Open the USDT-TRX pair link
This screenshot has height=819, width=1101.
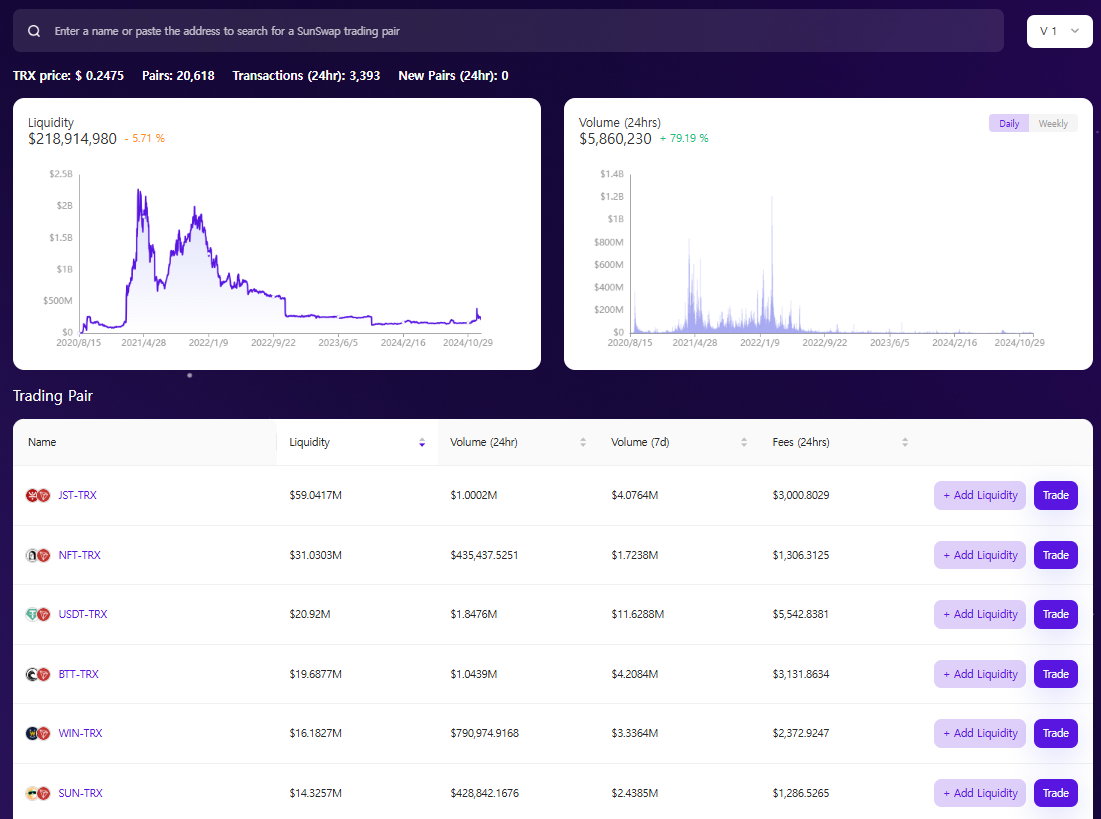[83, 614]
